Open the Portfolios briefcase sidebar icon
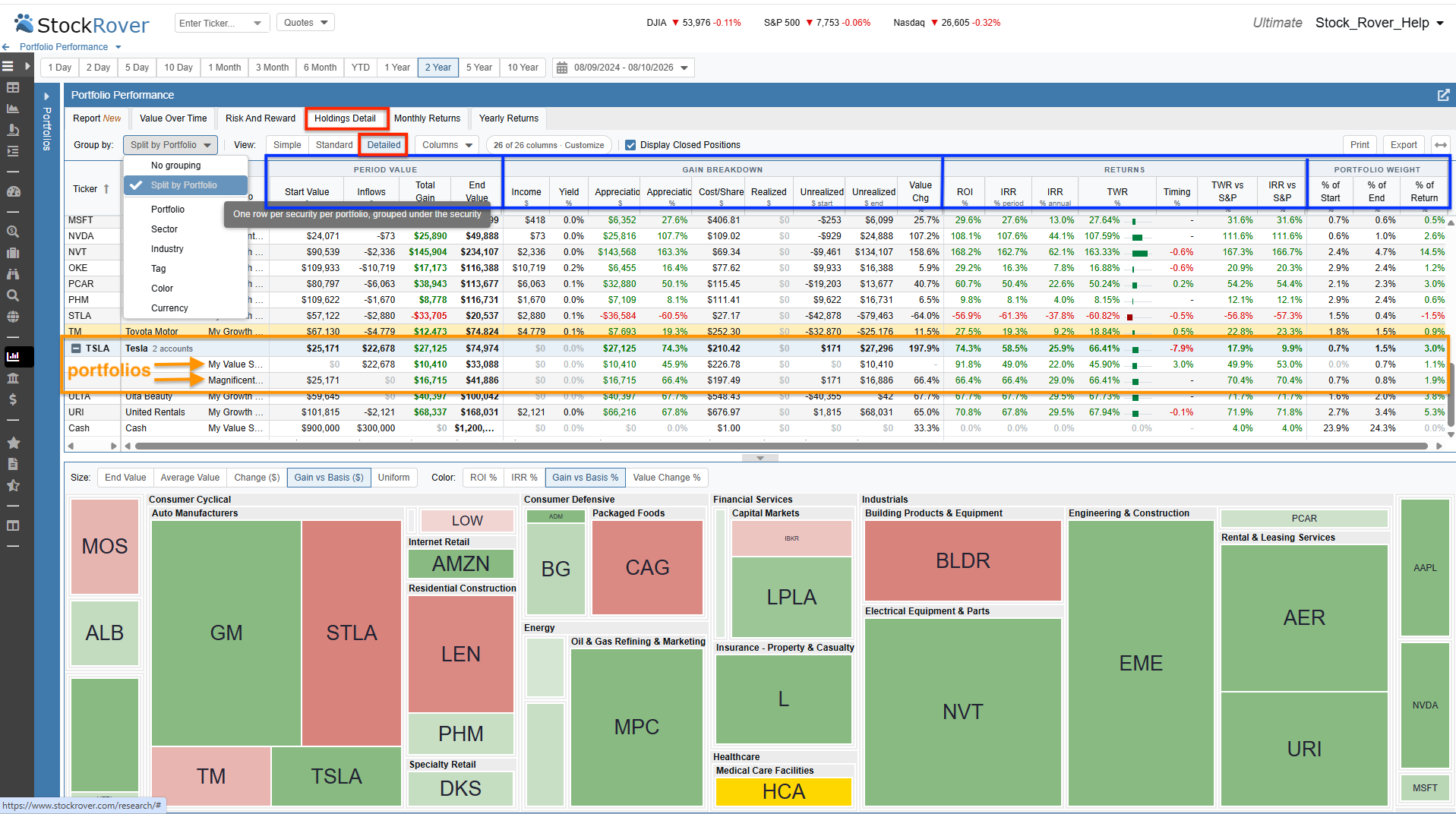This screenshot has width=1456, height=814. 13,253
